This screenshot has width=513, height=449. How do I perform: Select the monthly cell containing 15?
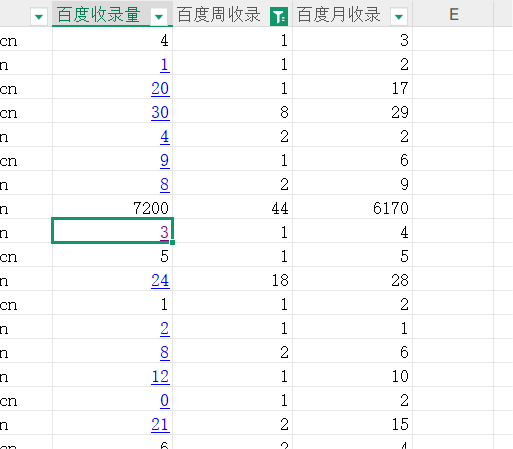pyautogui.click(x=353, y=424)
